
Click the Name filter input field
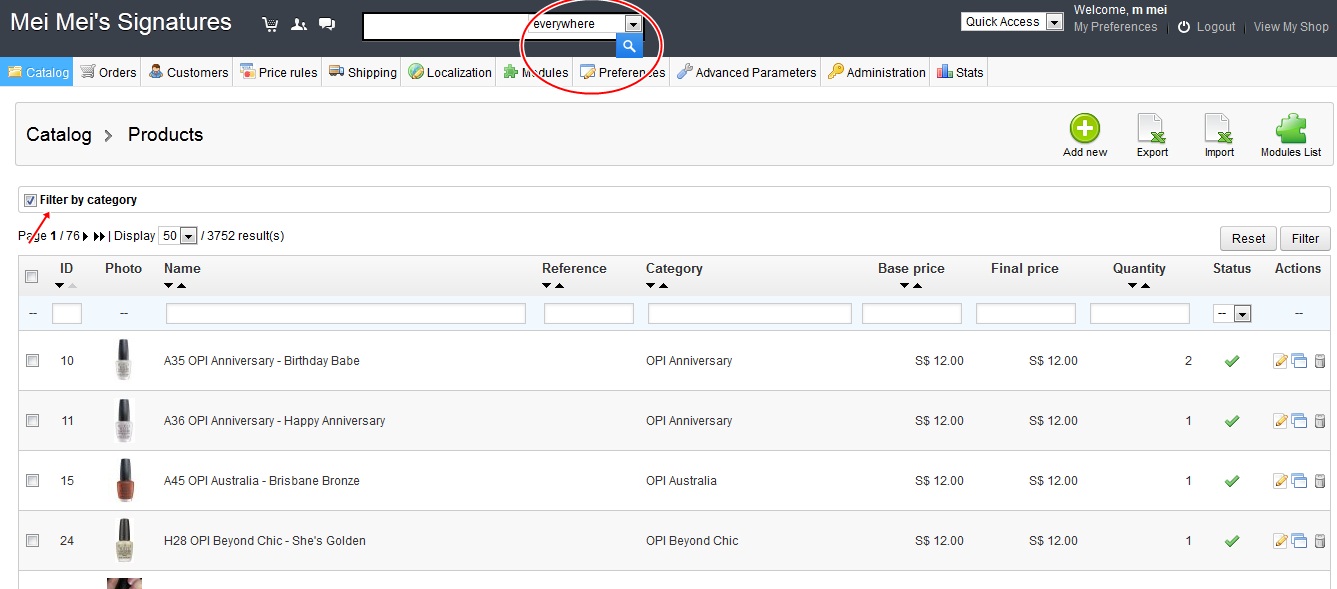[x=346, y=314]
